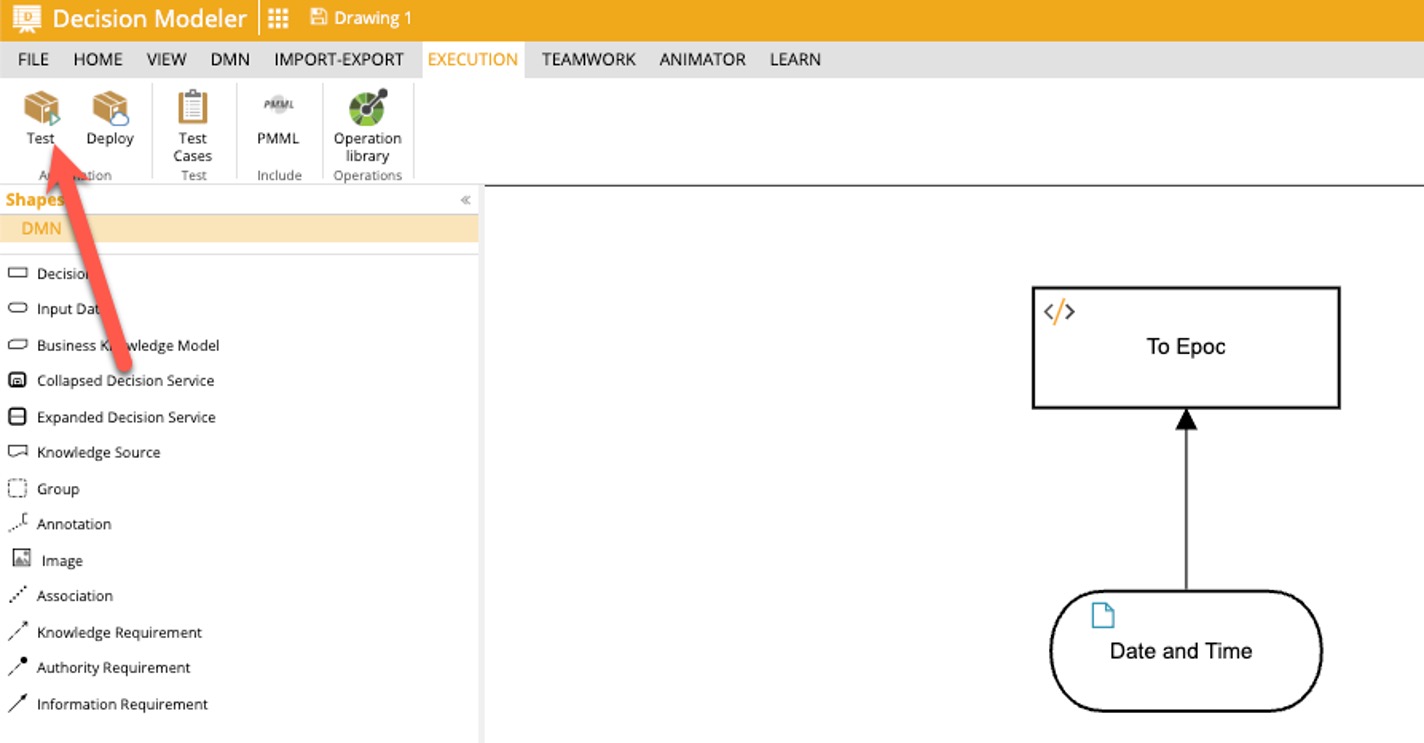Choose the Group shape
Screen dimensions: 1424x743
57,489
